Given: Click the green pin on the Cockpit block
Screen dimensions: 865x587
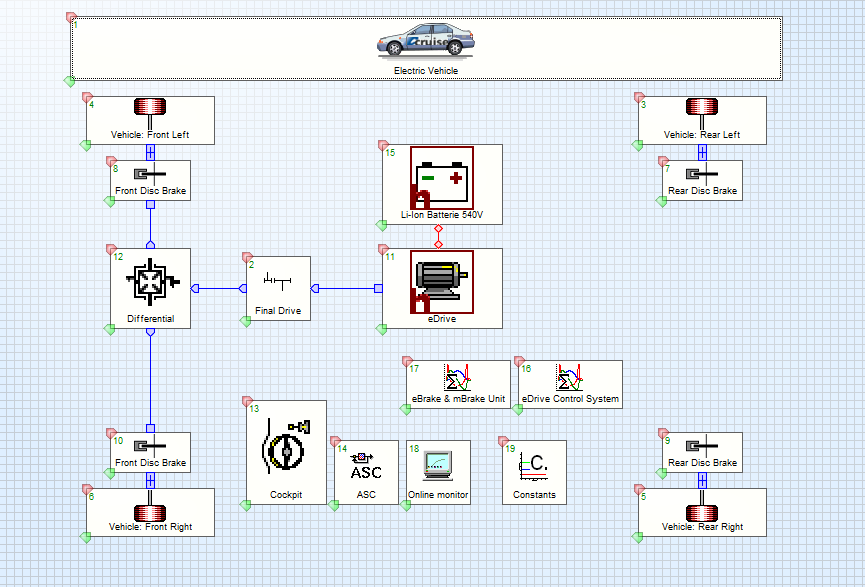Looking at the screenshot, I should 245,505.
